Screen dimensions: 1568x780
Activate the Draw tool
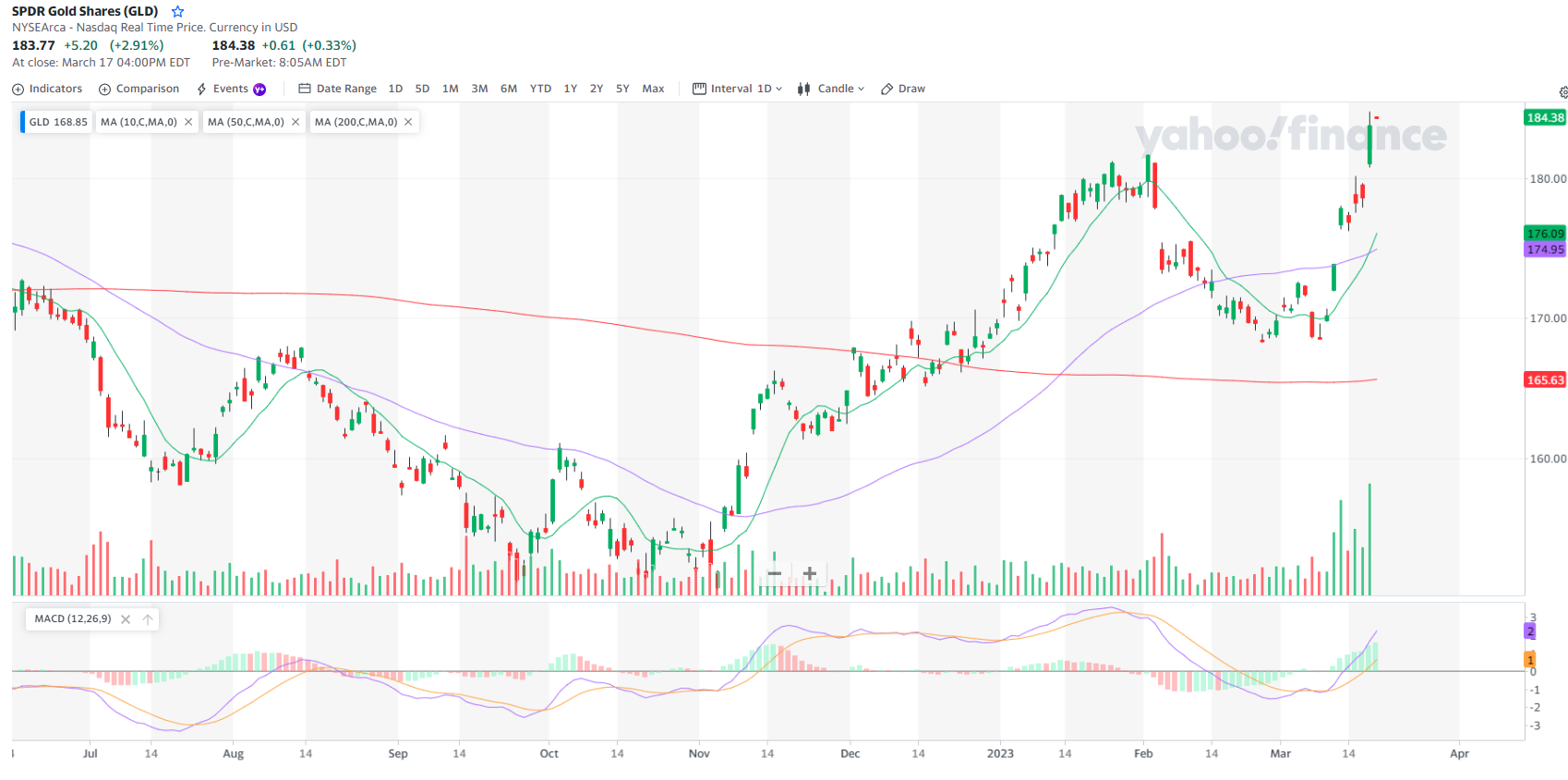903,89
